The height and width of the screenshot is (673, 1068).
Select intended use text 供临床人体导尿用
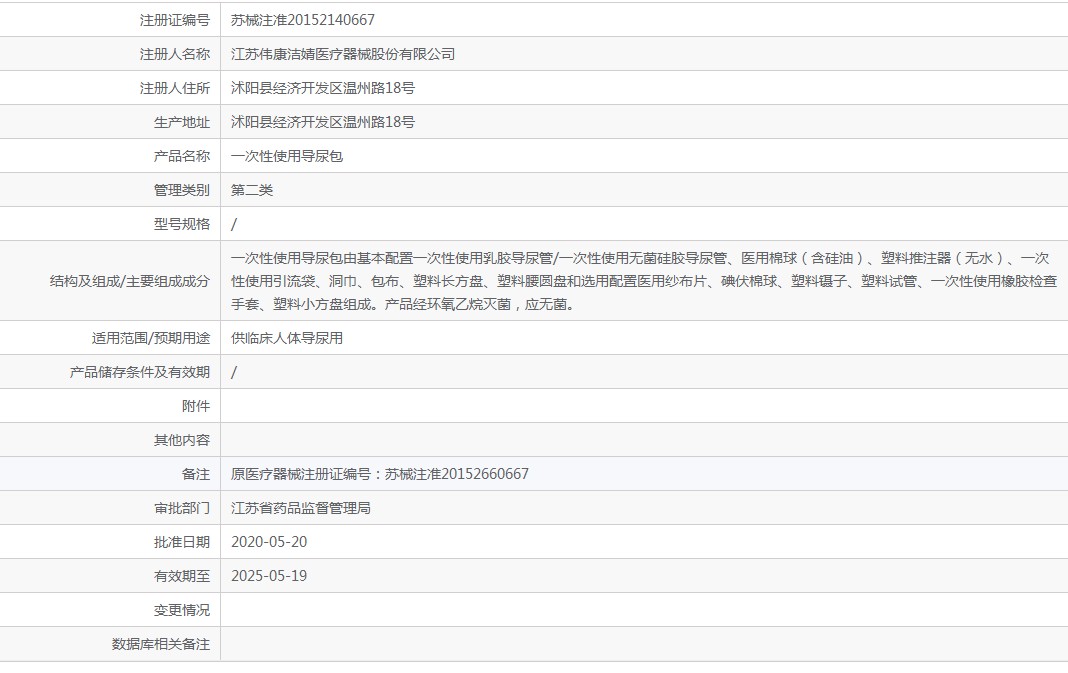287,338
